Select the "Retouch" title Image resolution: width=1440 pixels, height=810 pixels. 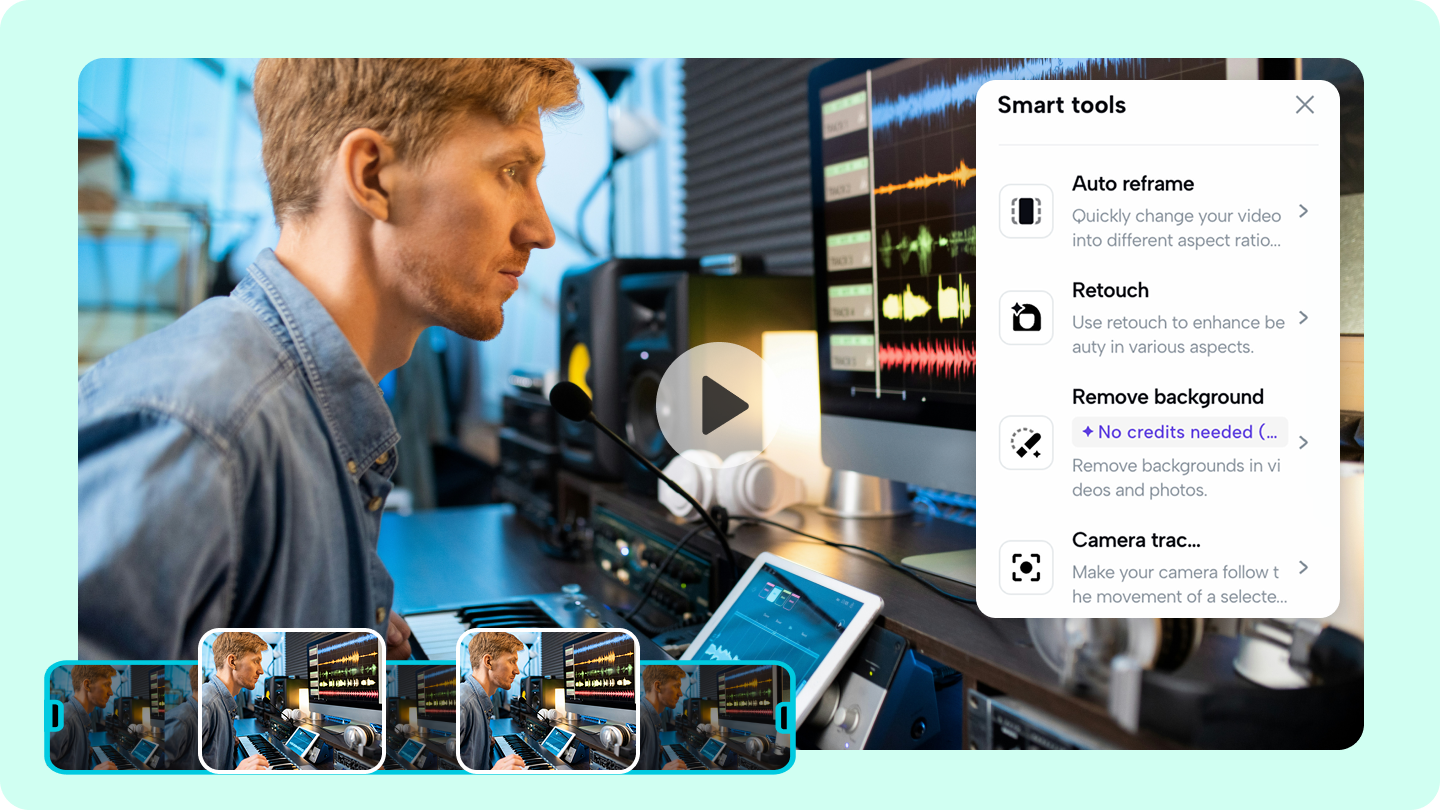pos(1110,291)
